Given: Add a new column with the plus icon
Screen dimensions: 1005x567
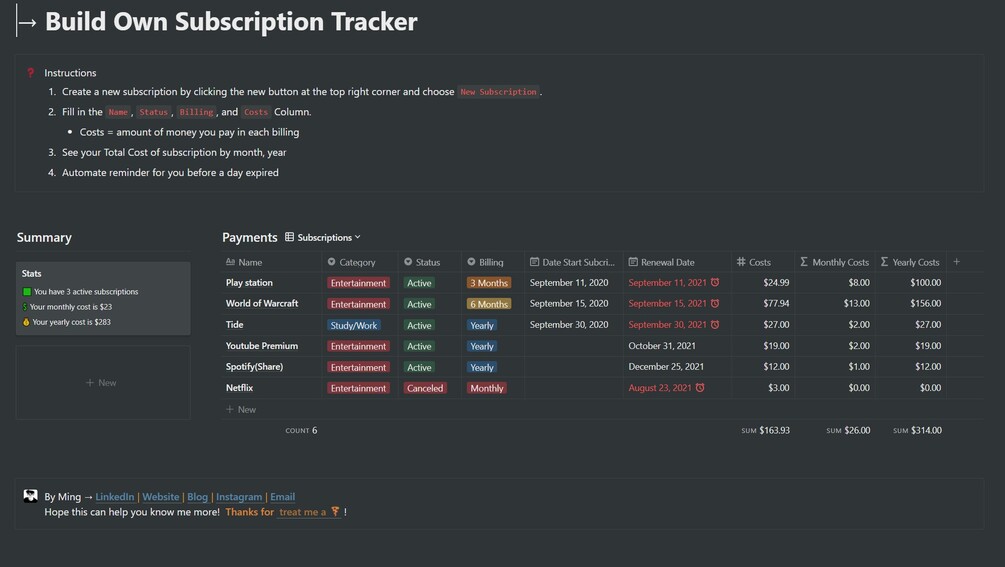Looking at the screenshot, I should (956, 261).
